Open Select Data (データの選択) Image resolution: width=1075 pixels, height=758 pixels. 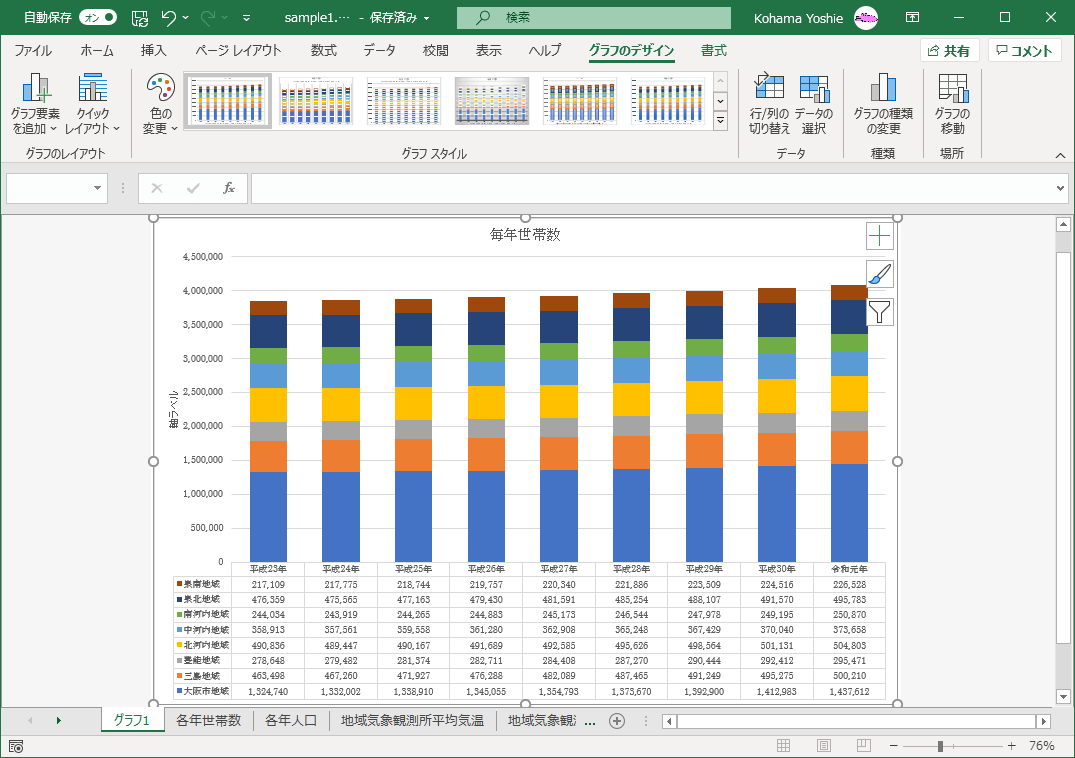pyautogui.click(x=814, y=90)
